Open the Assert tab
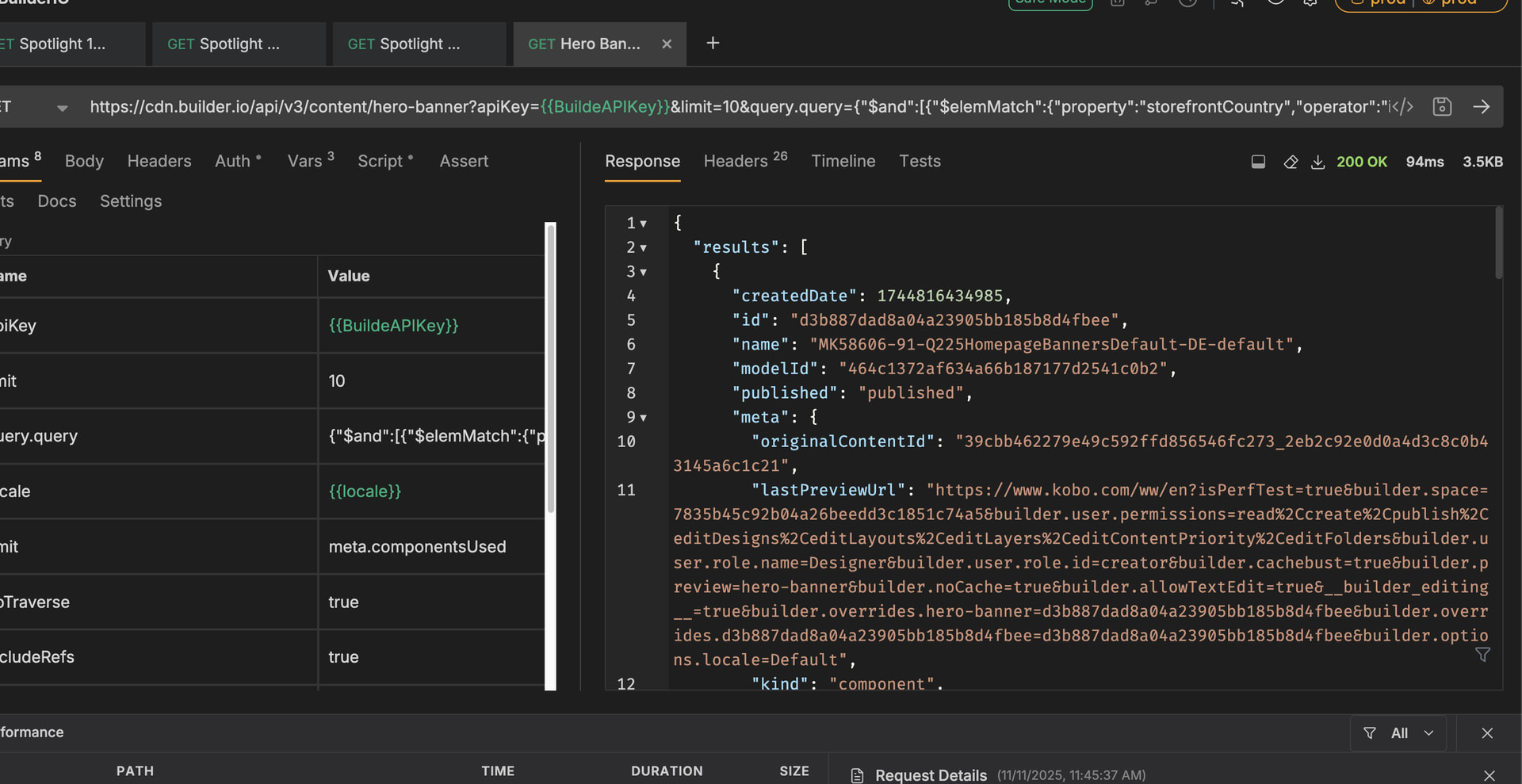1522x784 pixels. pyautogui.click(x=464, y=161)
